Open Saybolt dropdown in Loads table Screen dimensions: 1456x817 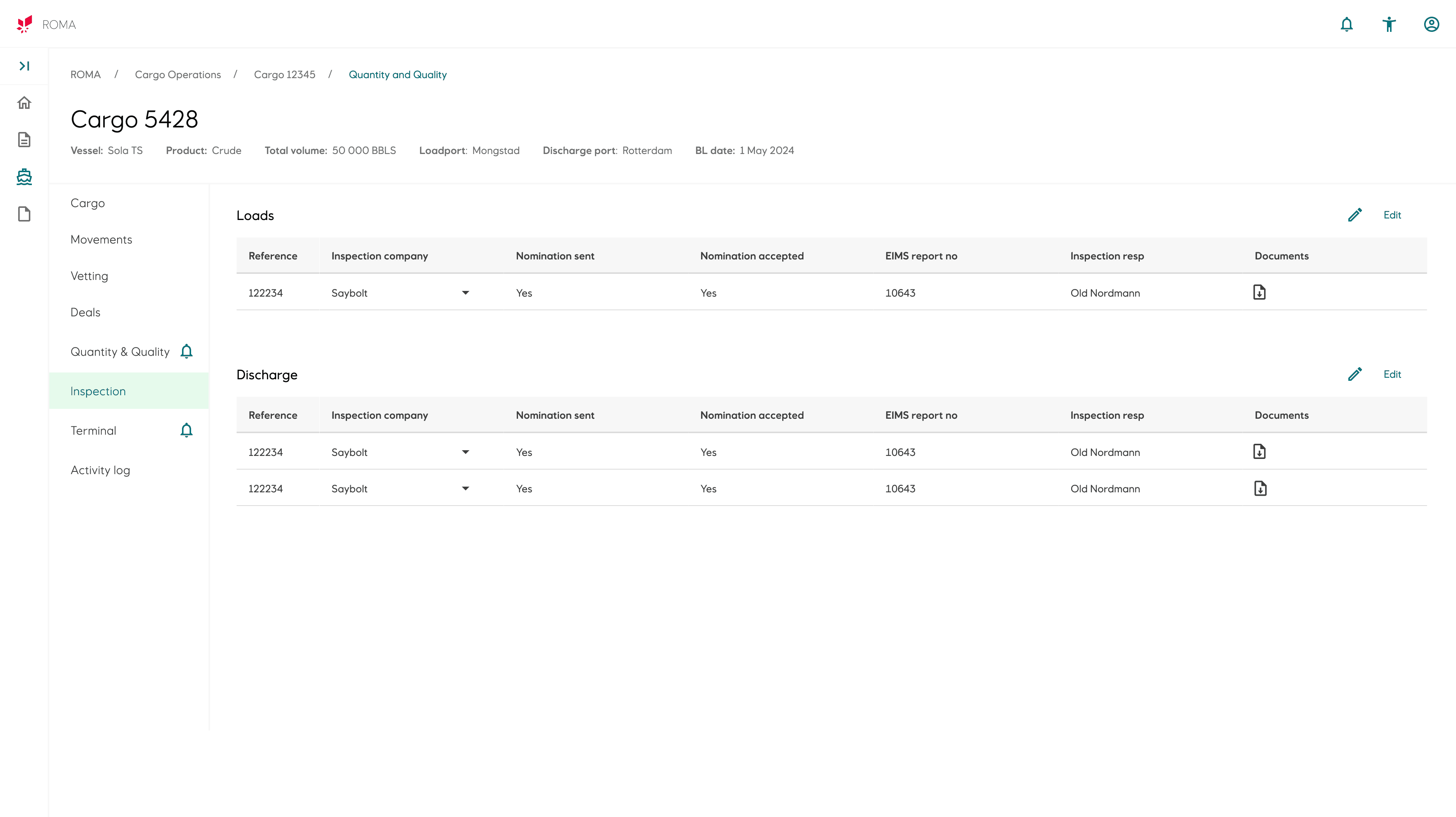pos(465,293)
